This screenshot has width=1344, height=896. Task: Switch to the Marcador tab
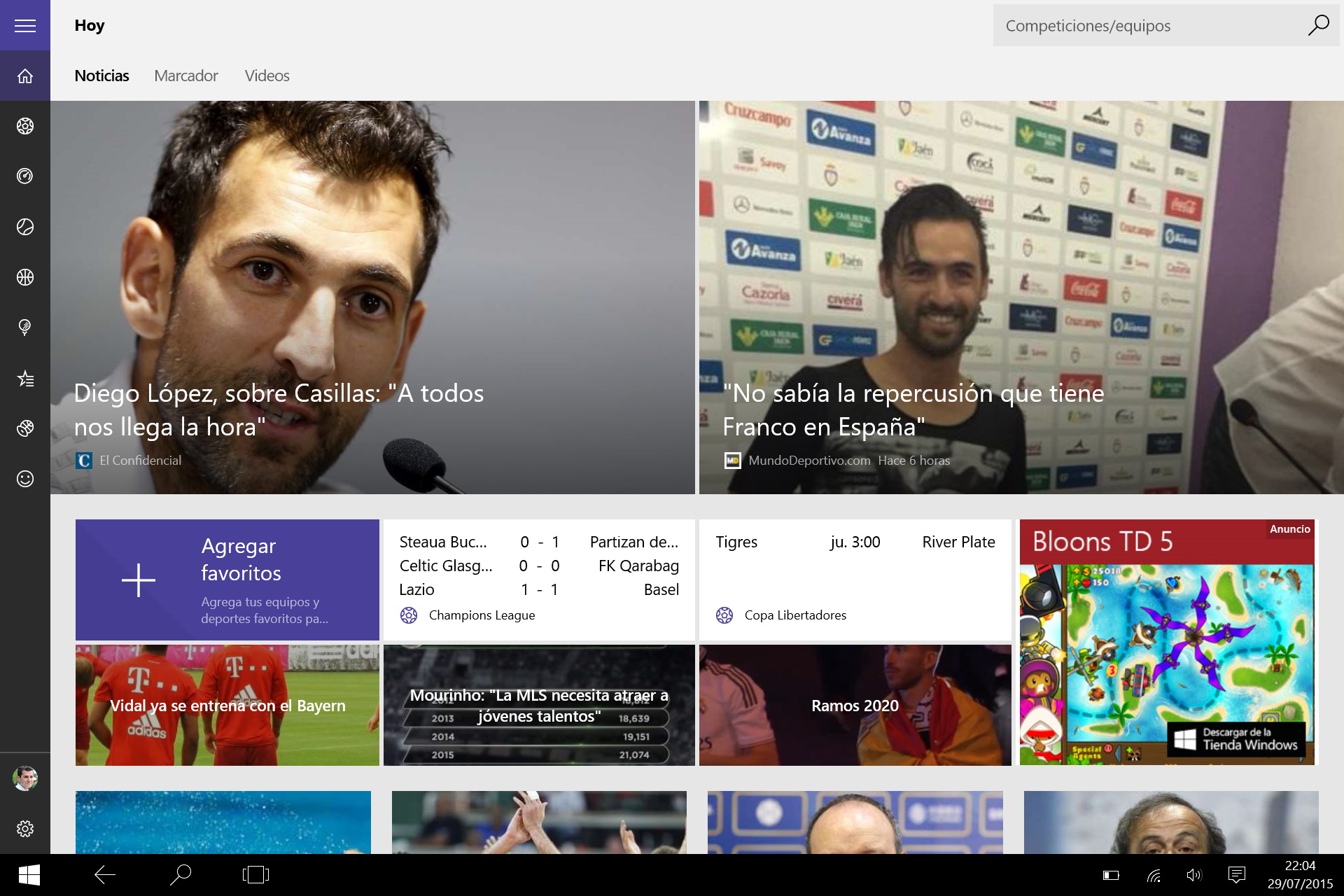point(185,76)
